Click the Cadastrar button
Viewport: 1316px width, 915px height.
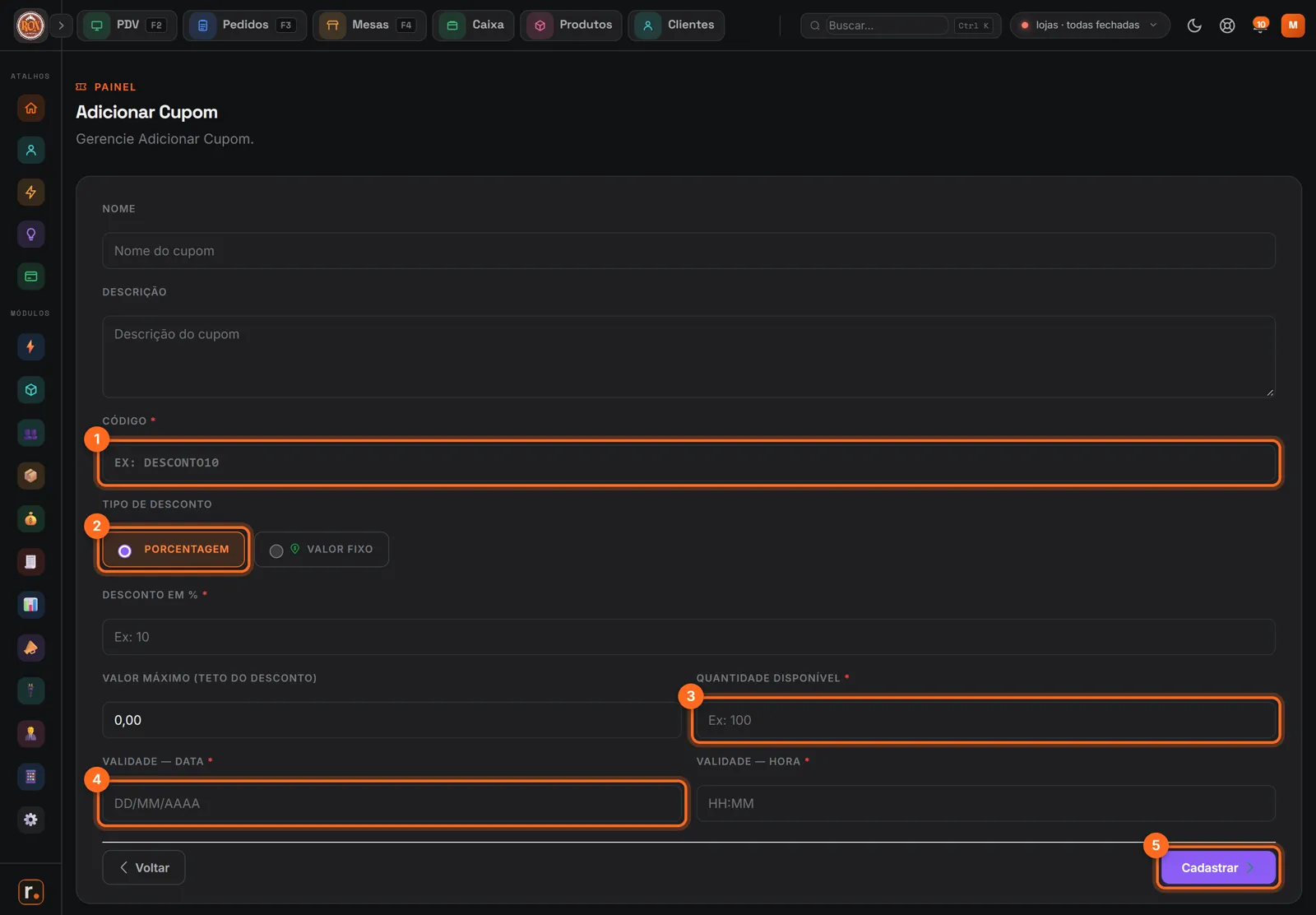pos(1218,868)
